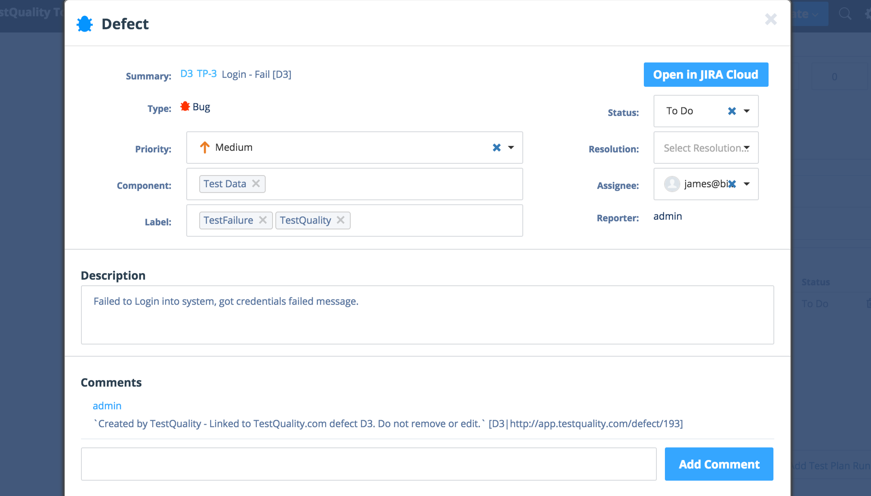
Task: Open the TP-3 summary link
Action: (207, 74)
